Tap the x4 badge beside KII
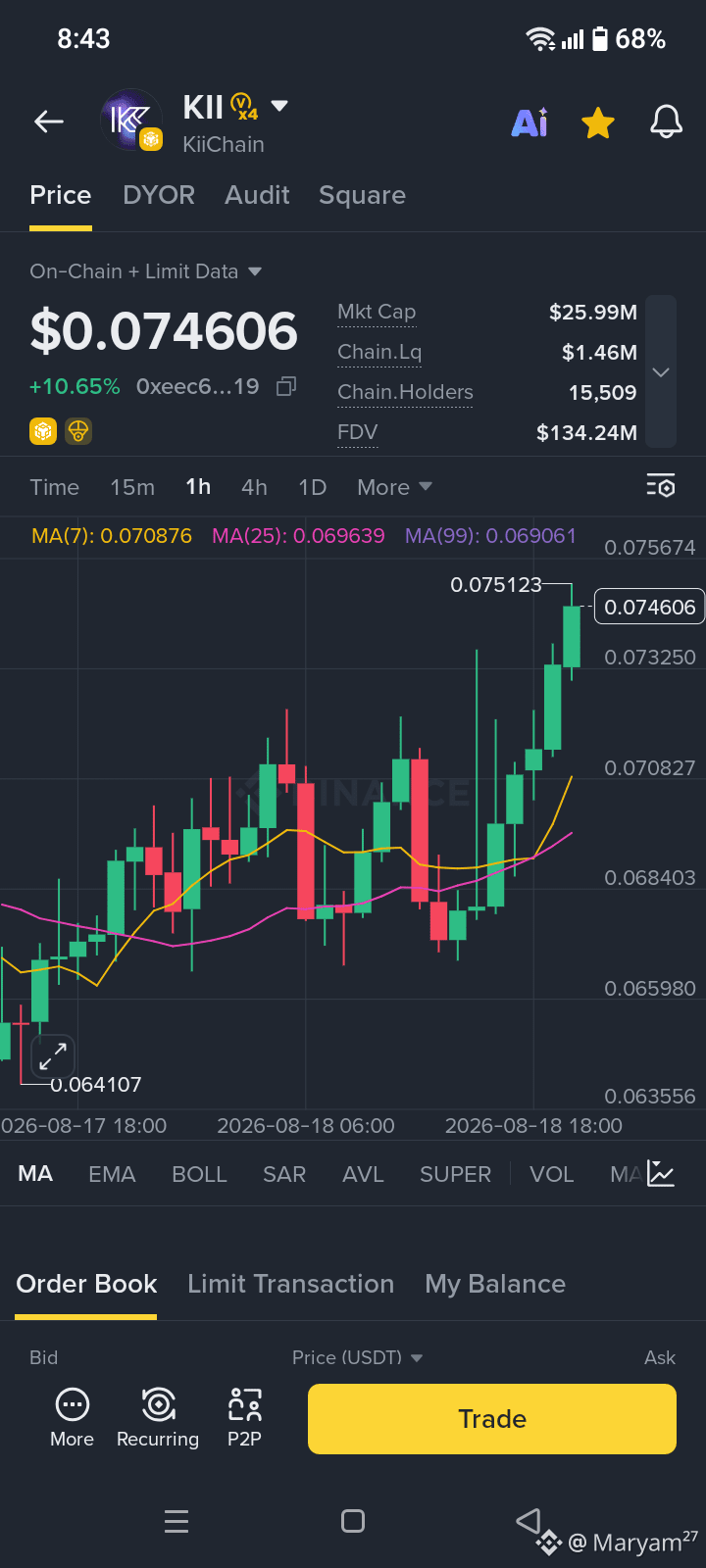This screenshot has height=1568, width=706. click(243, 106)
